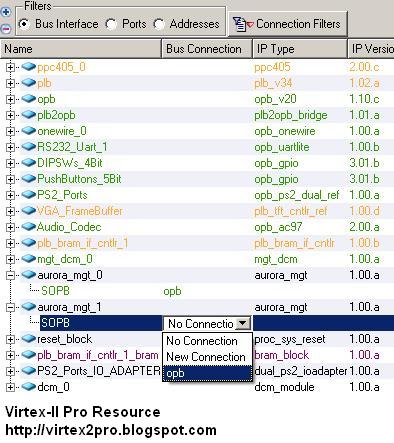Viewport: 394px width, 443px height.
Task: Click the onewire_0 component icon
Action: coord(29,130)
